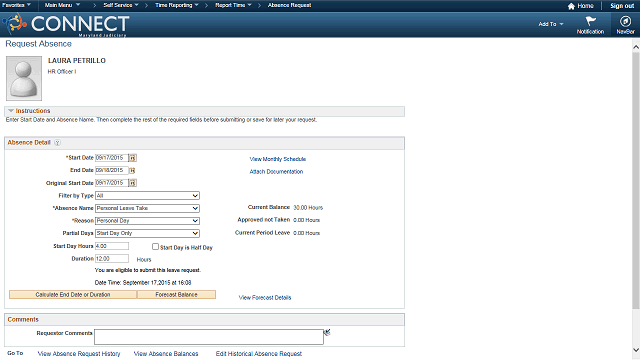Click the vertical scrollbar thumb

(636, 180)
